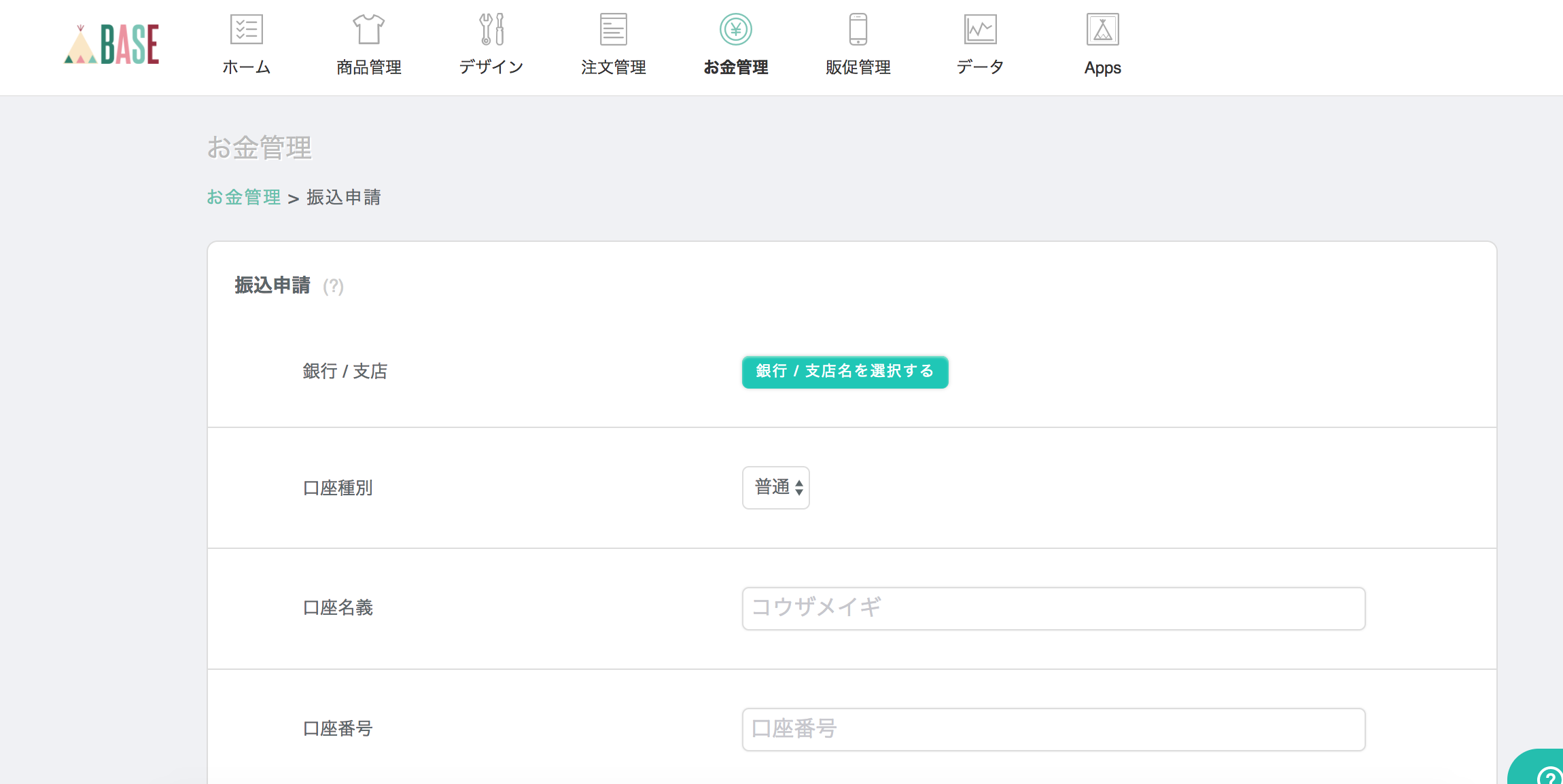Click 銀行 / 支店名を選択する button
Image resolution: width=1563 pixels, height=784 pixels.
tap(845, 372)
